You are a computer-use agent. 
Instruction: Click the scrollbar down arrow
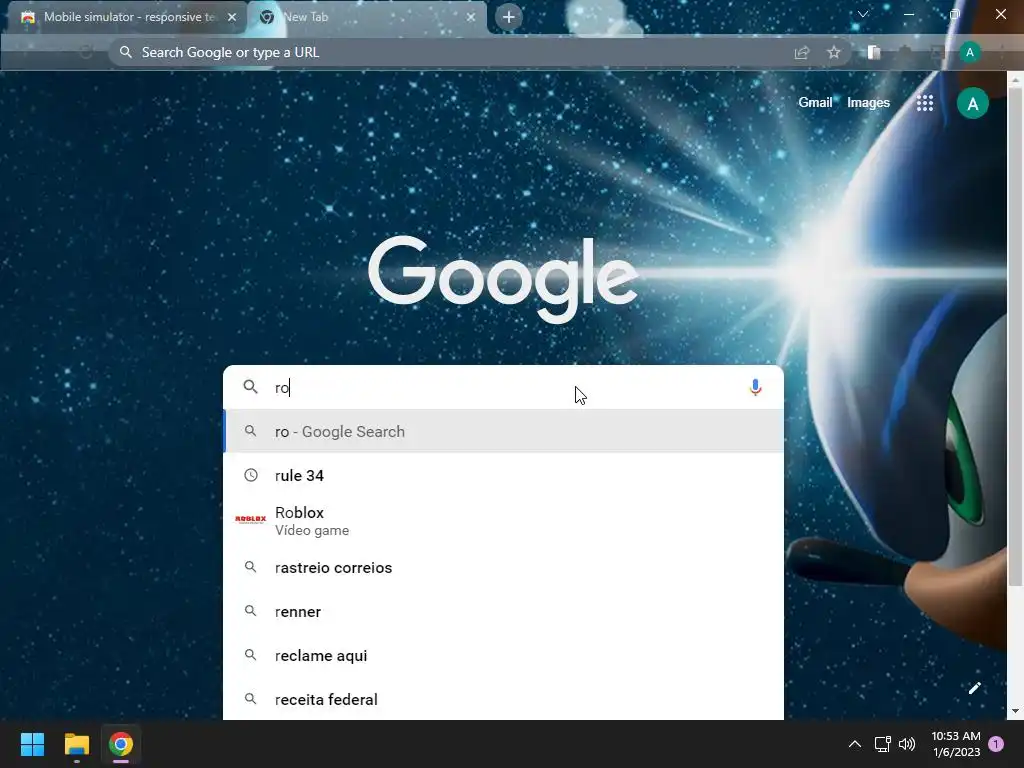tap(1015, 711)
